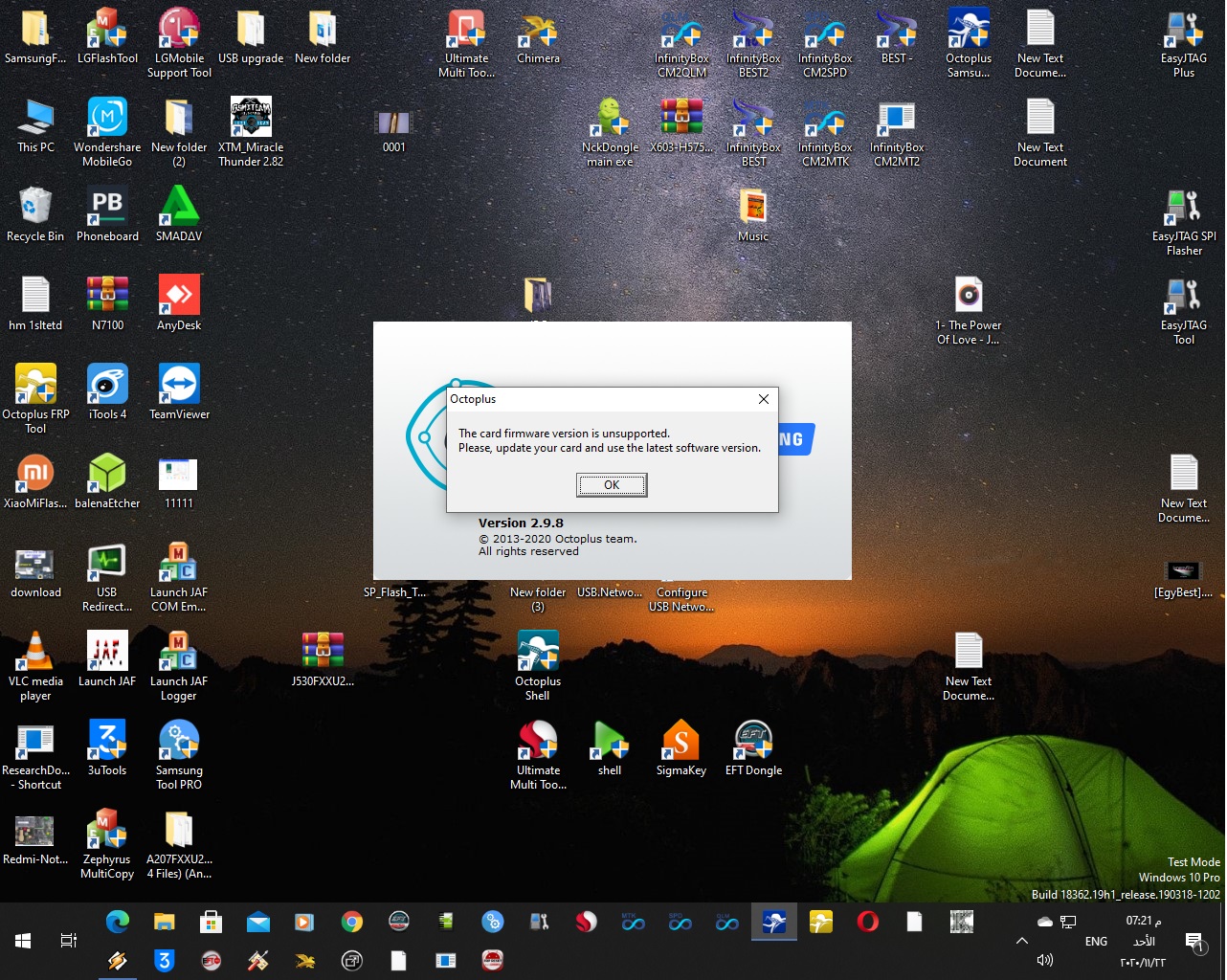Launch Google Chrome from taskbar
Viewport: 1227px width, 980px height.
click(x=352, y=922)
